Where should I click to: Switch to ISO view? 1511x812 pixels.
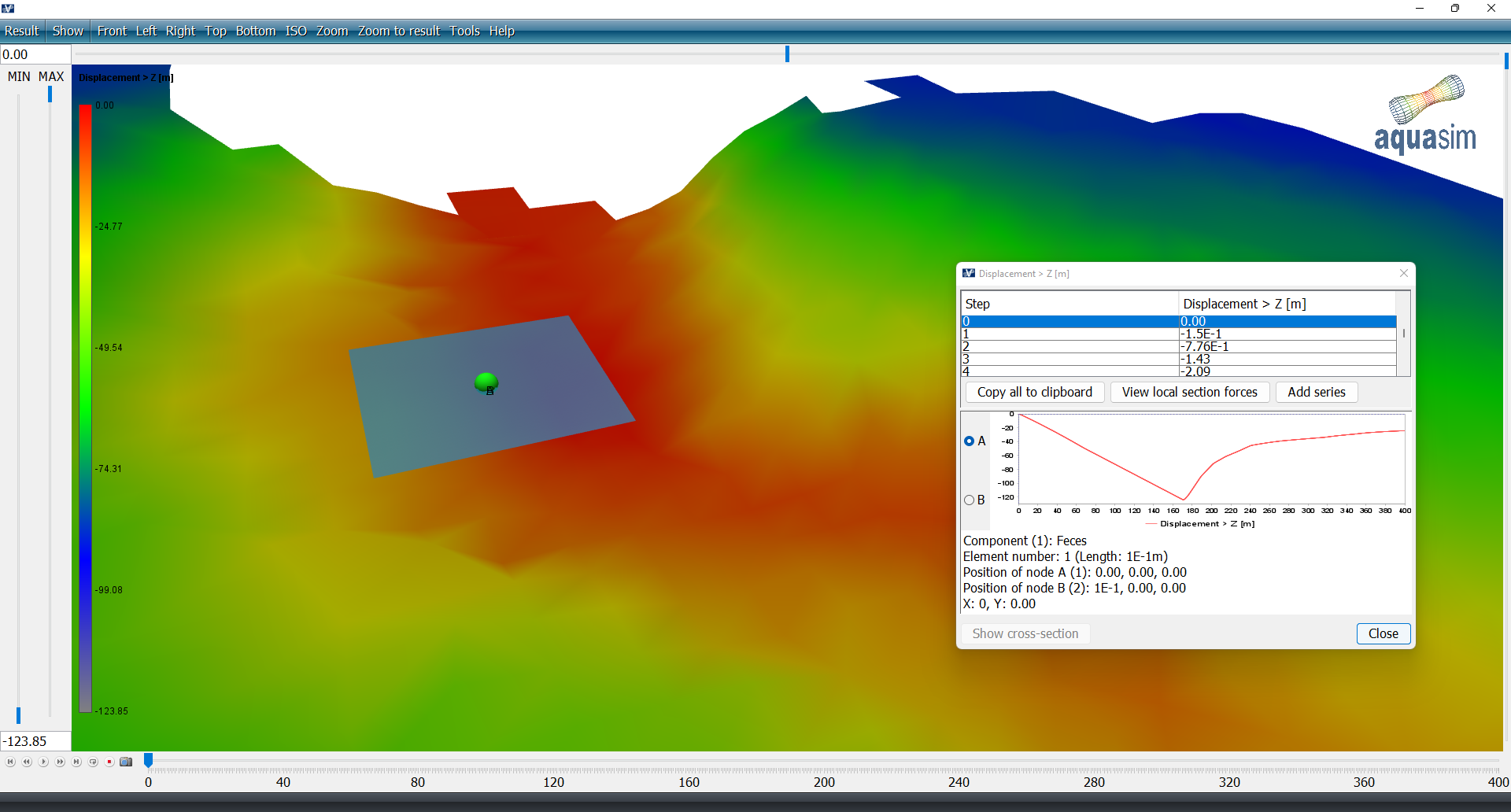(x=296, y=31)
